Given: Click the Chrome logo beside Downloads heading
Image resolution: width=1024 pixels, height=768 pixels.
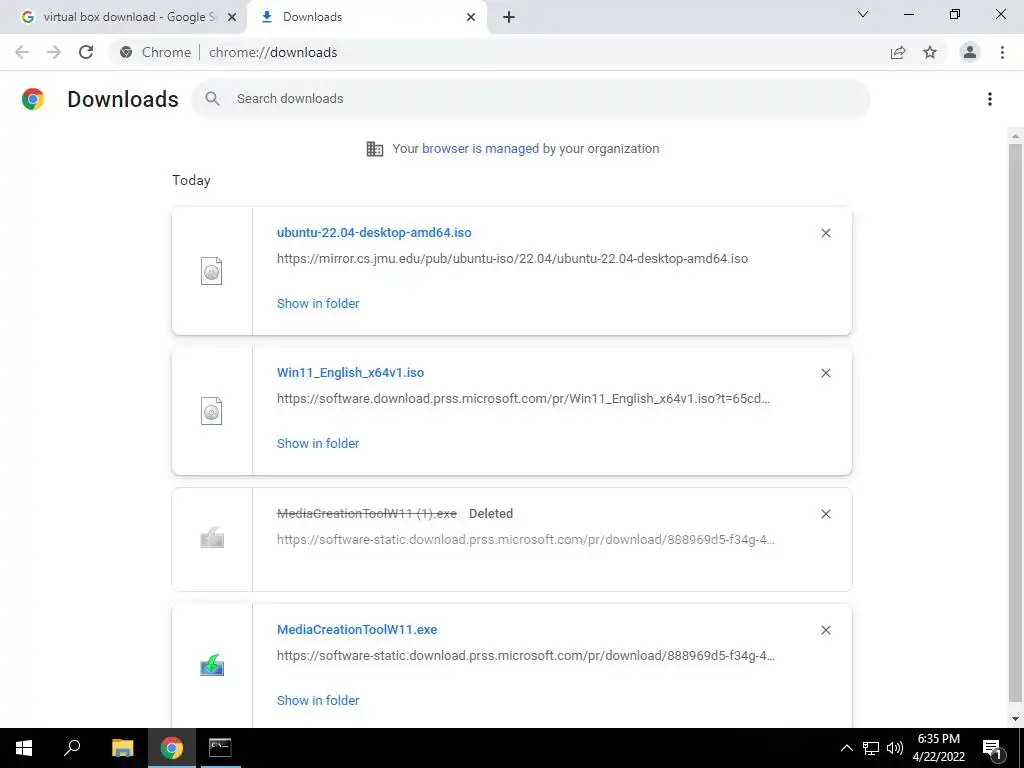Looking at the screenshot, I should (x=33, y=99).
